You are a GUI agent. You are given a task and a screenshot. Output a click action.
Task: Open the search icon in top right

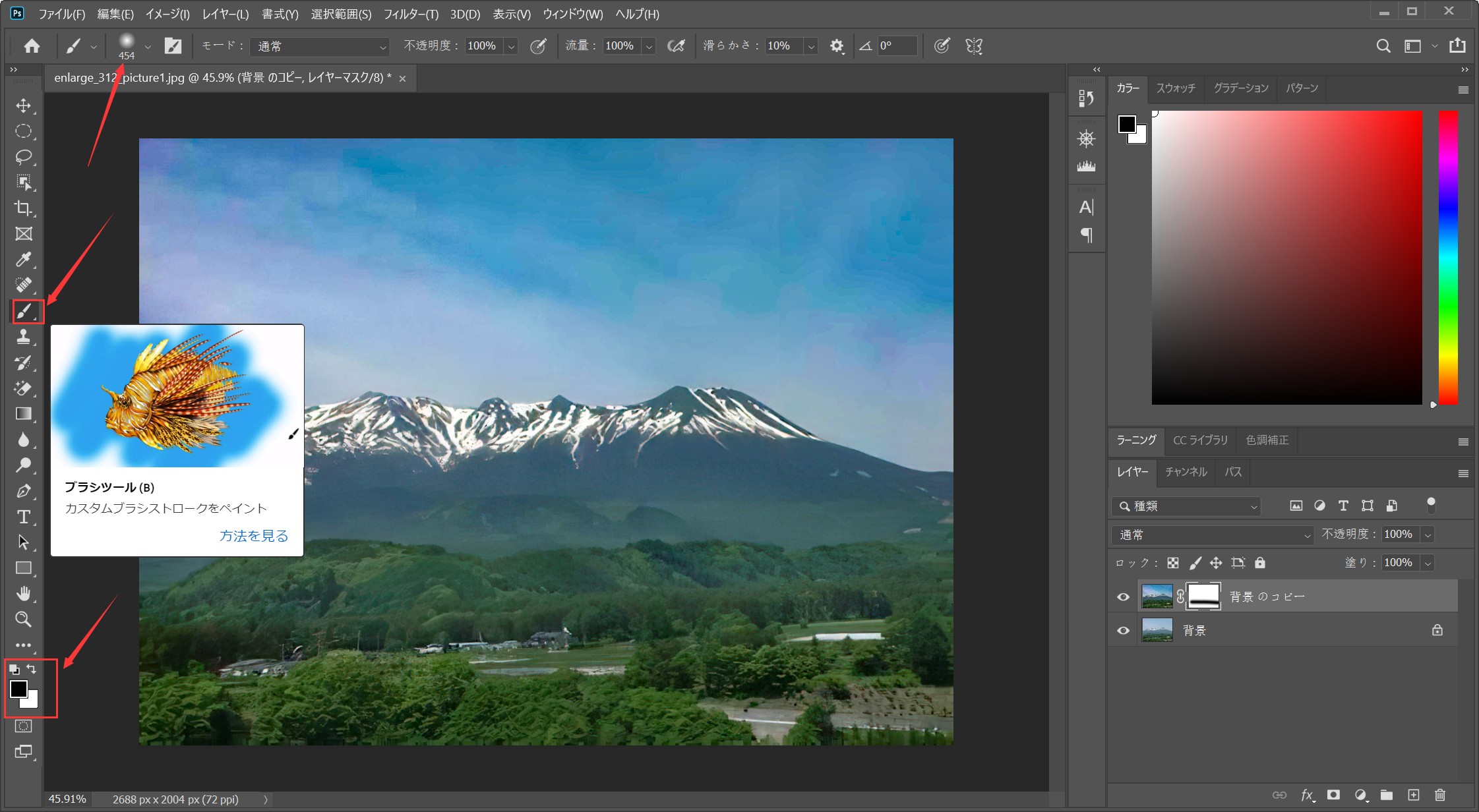point(1384,45)
